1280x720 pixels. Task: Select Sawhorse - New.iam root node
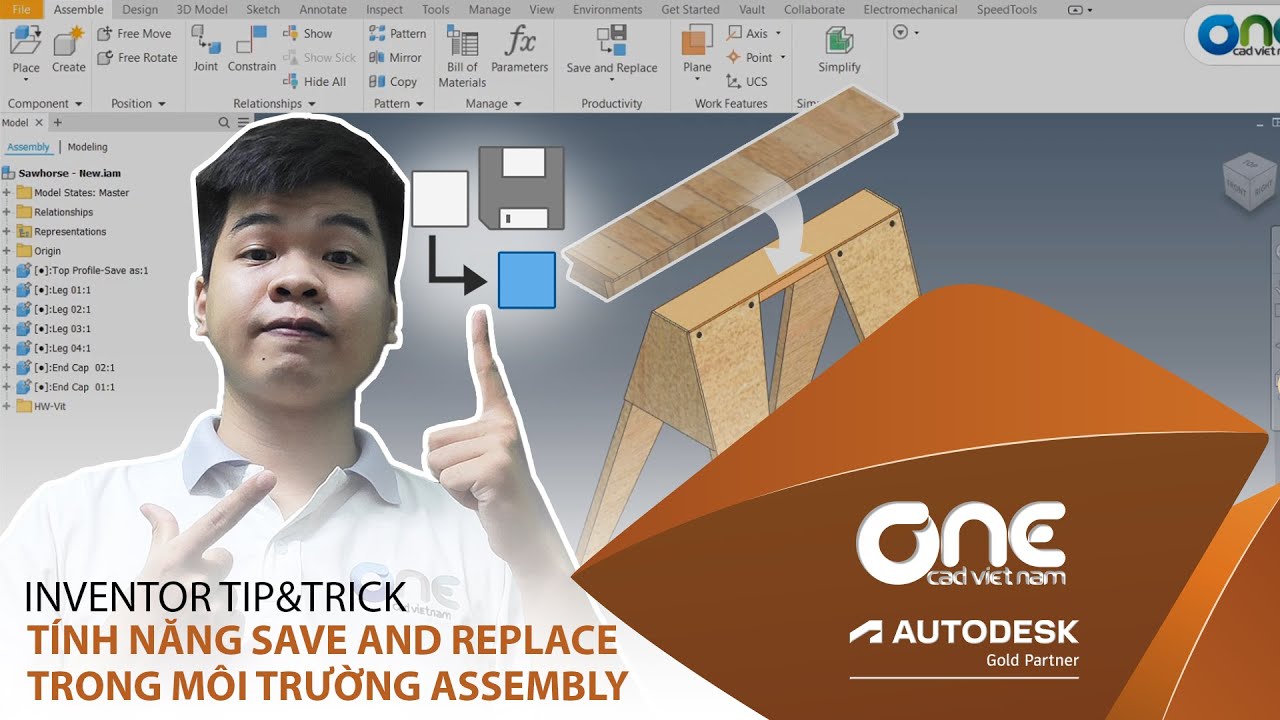[69, 173]
